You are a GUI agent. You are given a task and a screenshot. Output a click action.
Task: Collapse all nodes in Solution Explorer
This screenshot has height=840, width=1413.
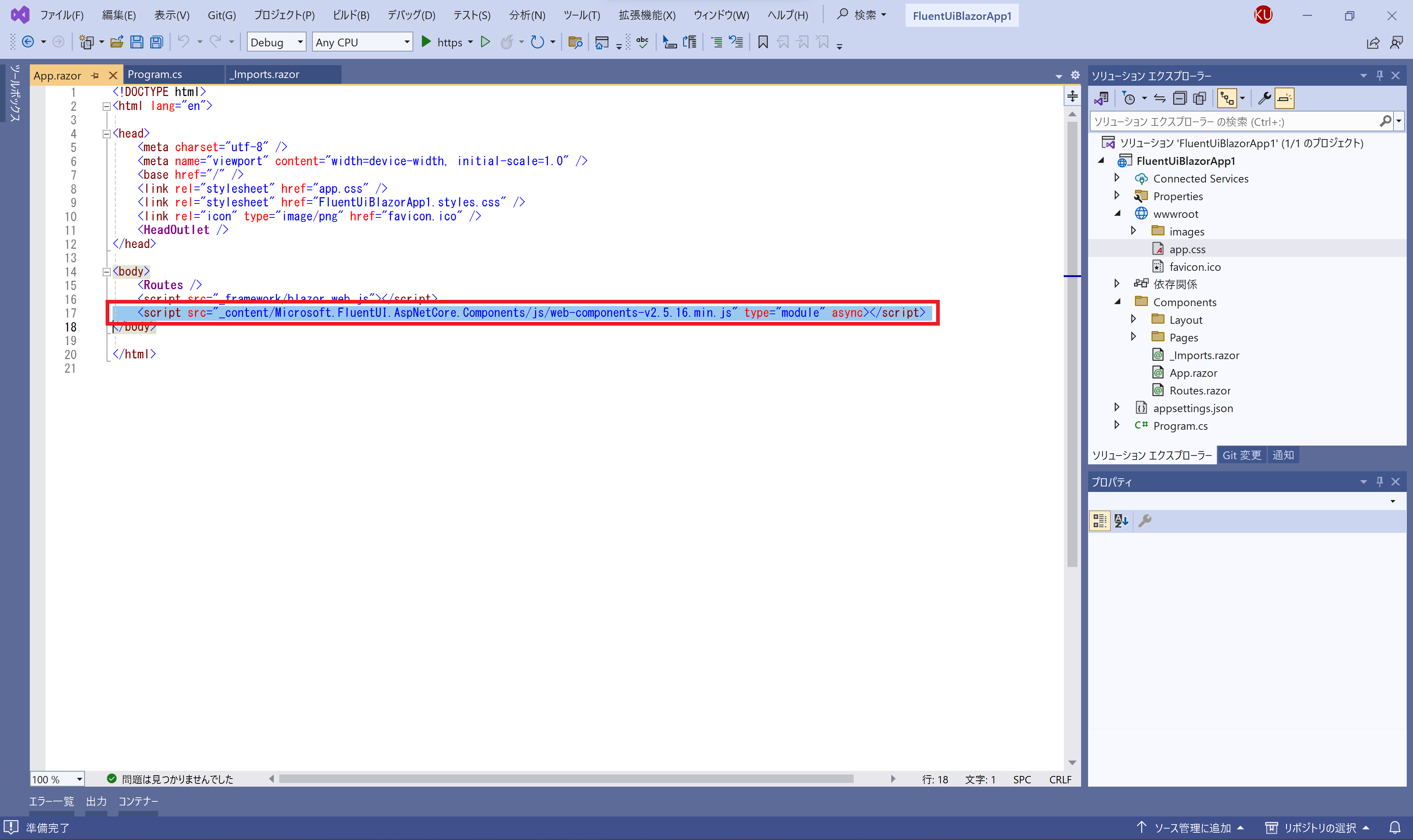click(x=1180, y=99)
